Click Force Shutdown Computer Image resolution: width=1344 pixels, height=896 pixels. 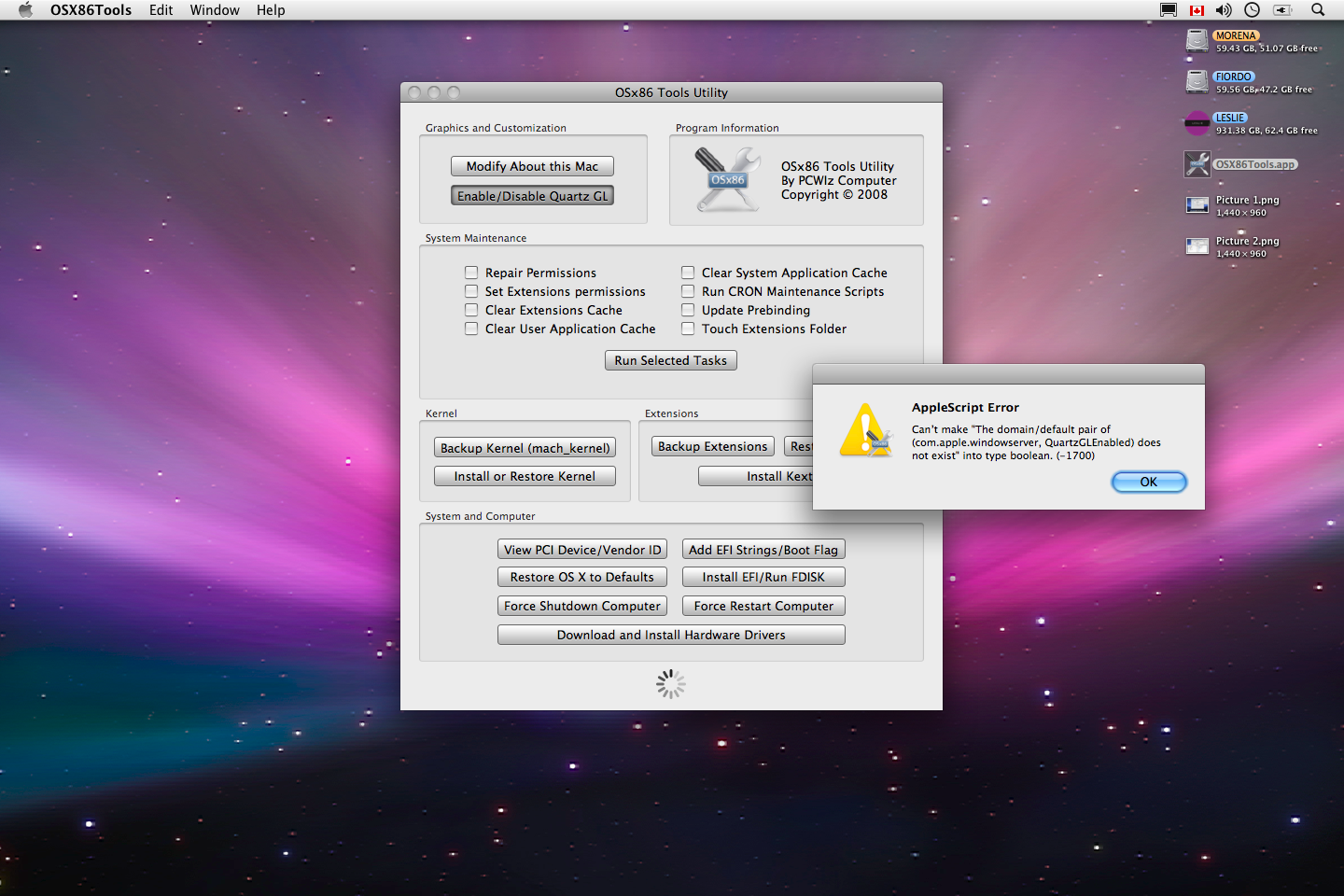(582, 606)
